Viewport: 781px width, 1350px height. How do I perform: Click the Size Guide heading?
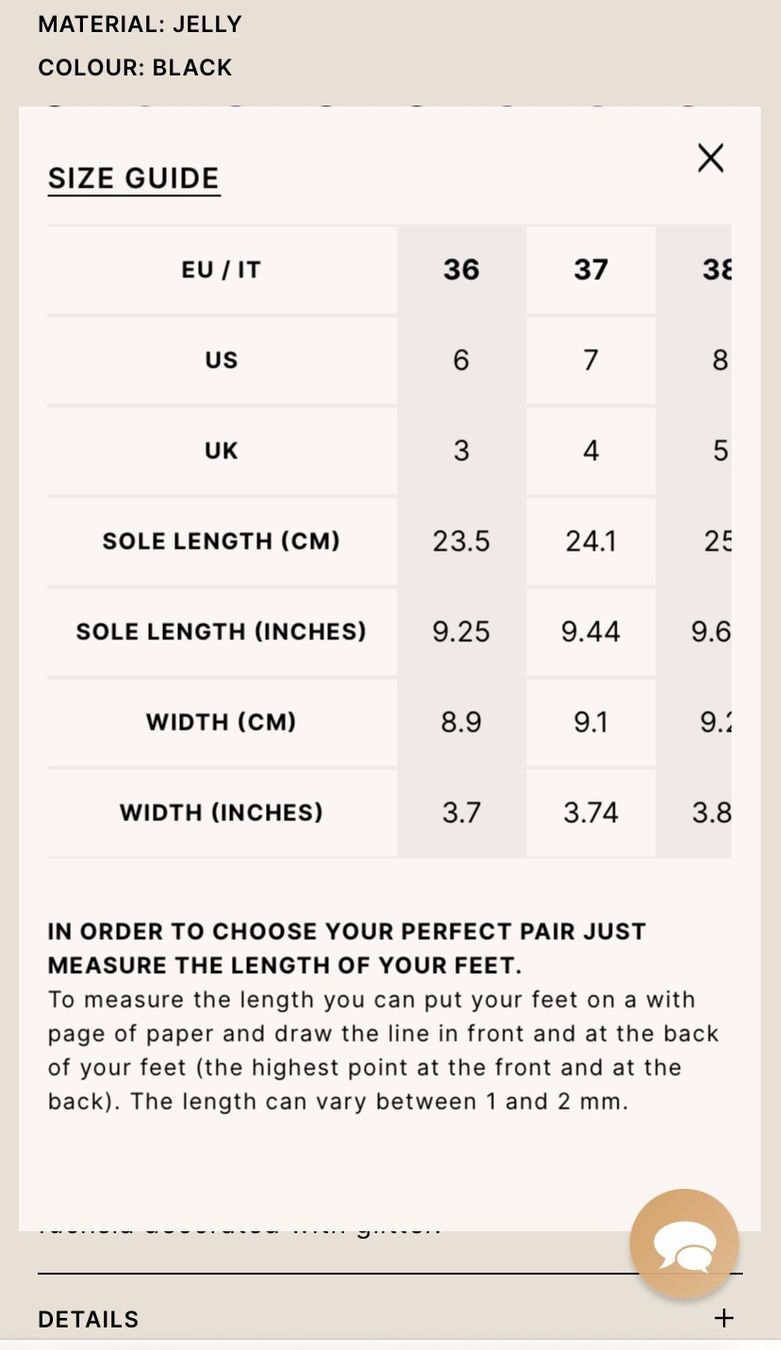[134, 178]
